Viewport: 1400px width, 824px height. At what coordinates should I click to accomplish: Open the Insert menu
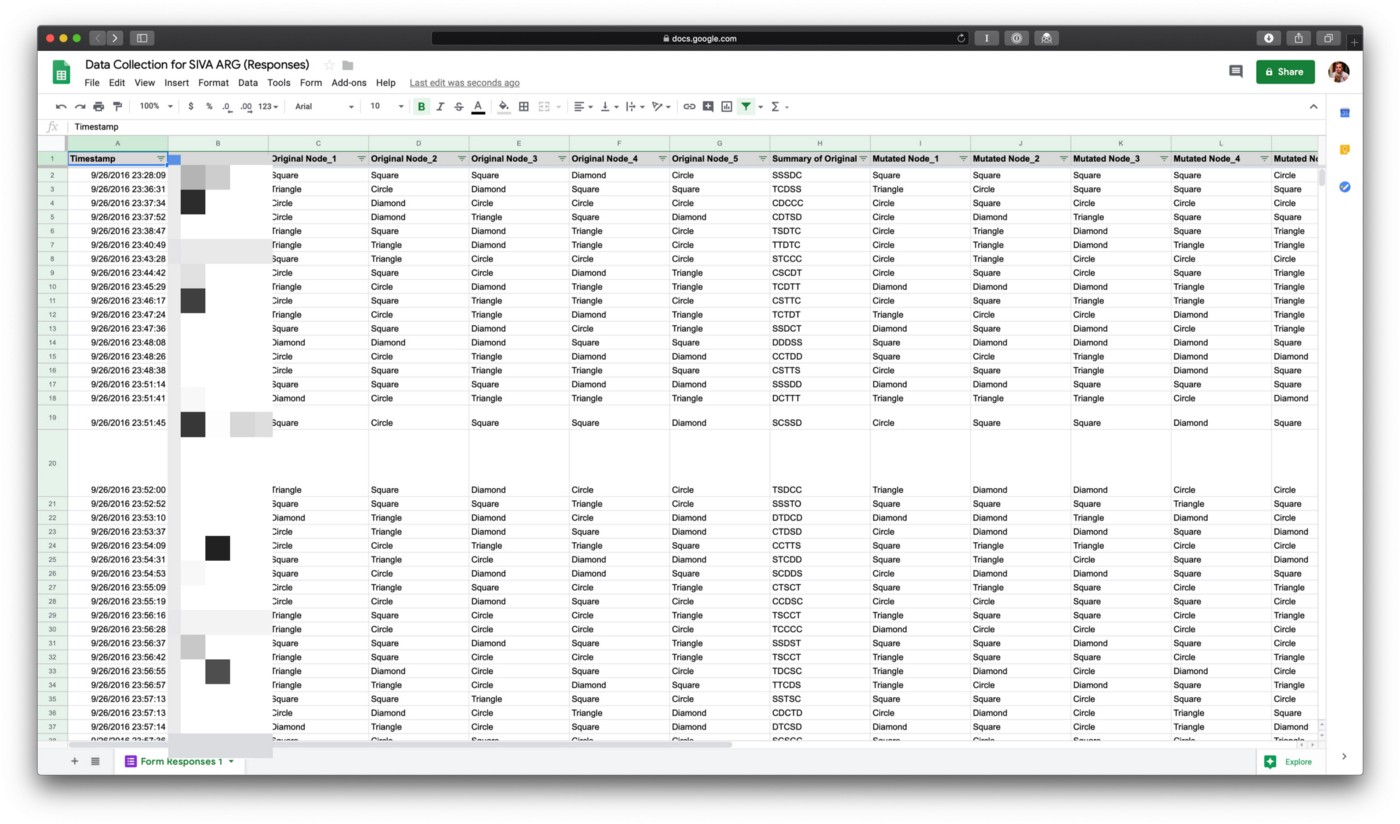176,83
